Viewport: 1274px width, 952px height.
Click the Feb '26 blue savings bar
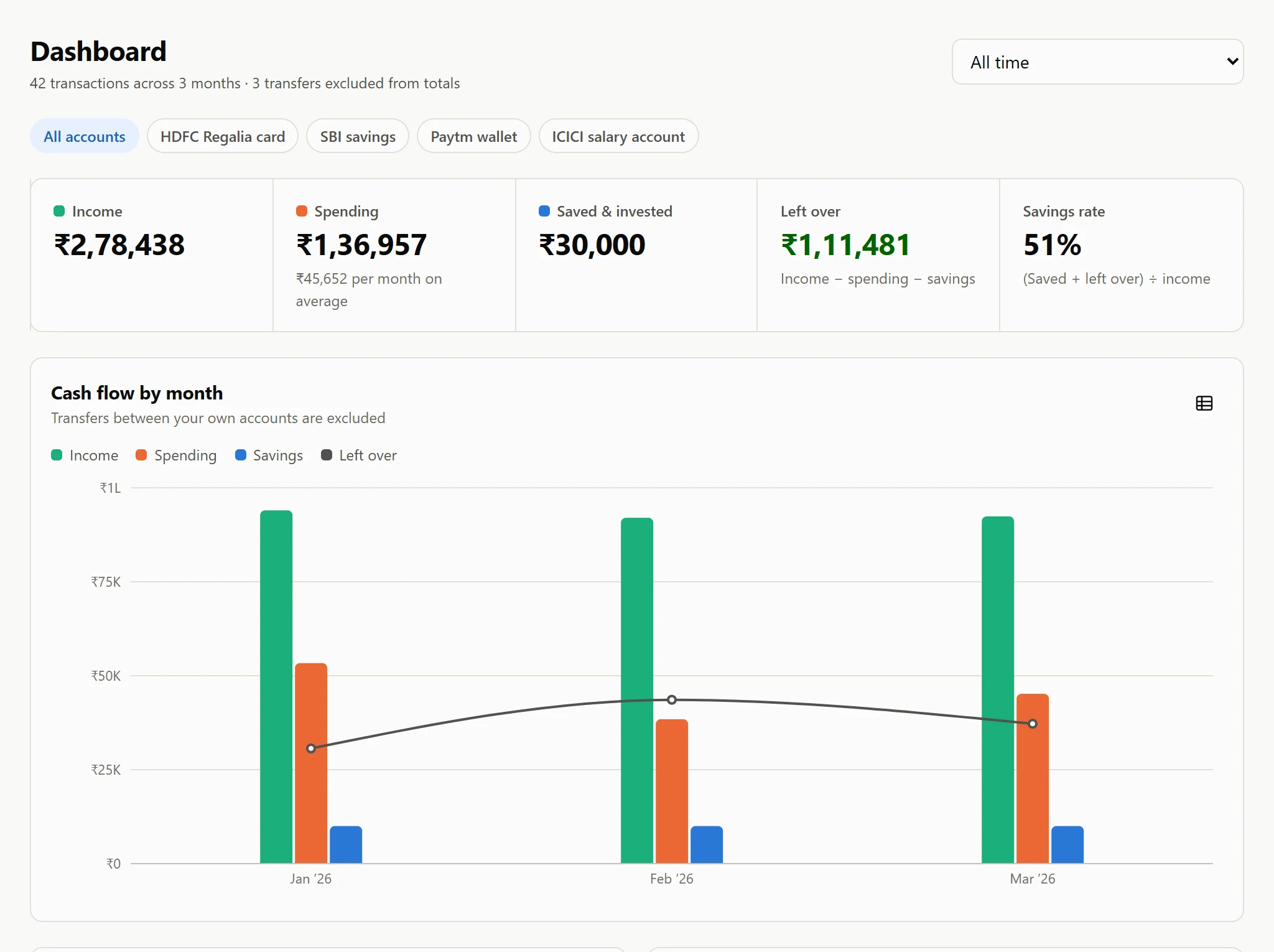[x=707, y=845]
